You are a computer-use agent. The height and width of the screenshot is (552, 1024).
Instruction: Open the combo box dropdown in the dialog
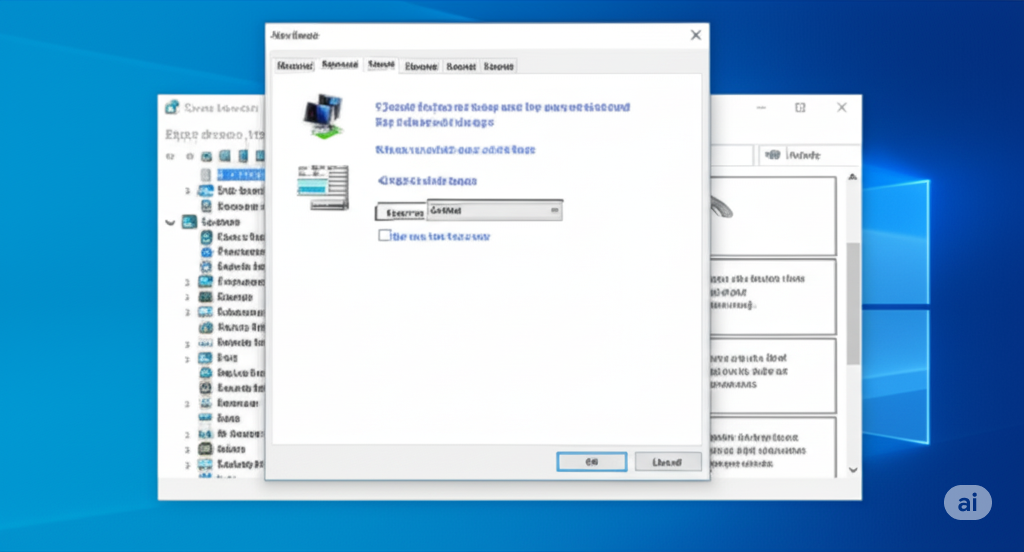click(494, 210)
